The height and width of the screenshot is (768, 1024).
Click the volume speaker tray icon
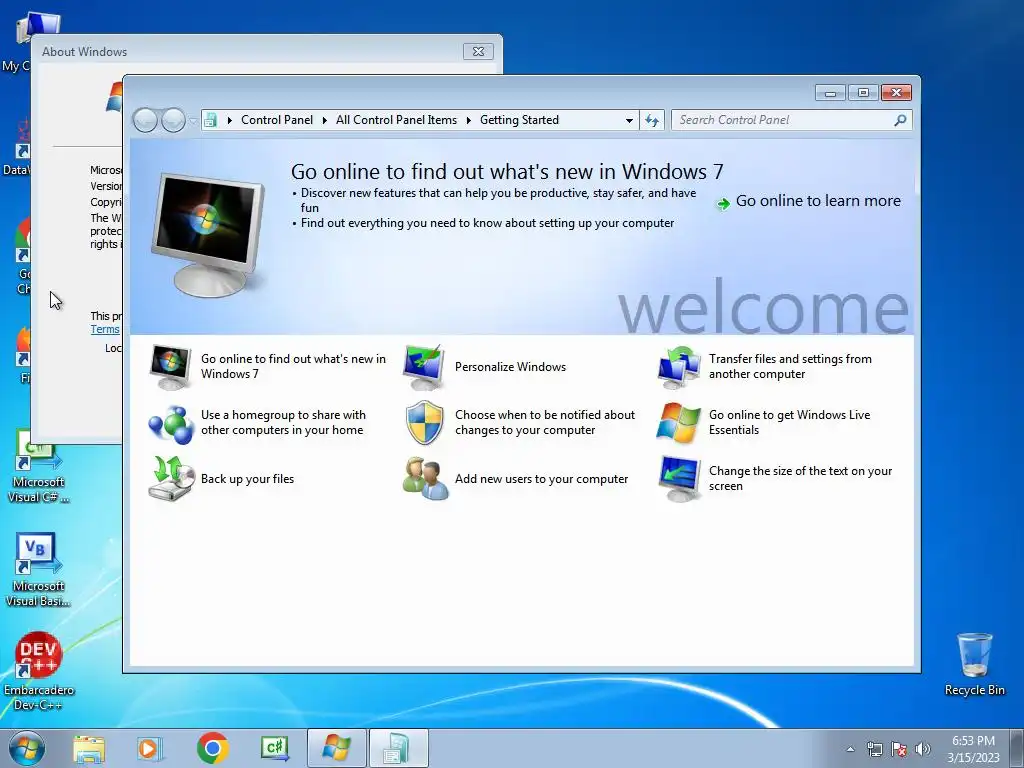pos(923,749)
